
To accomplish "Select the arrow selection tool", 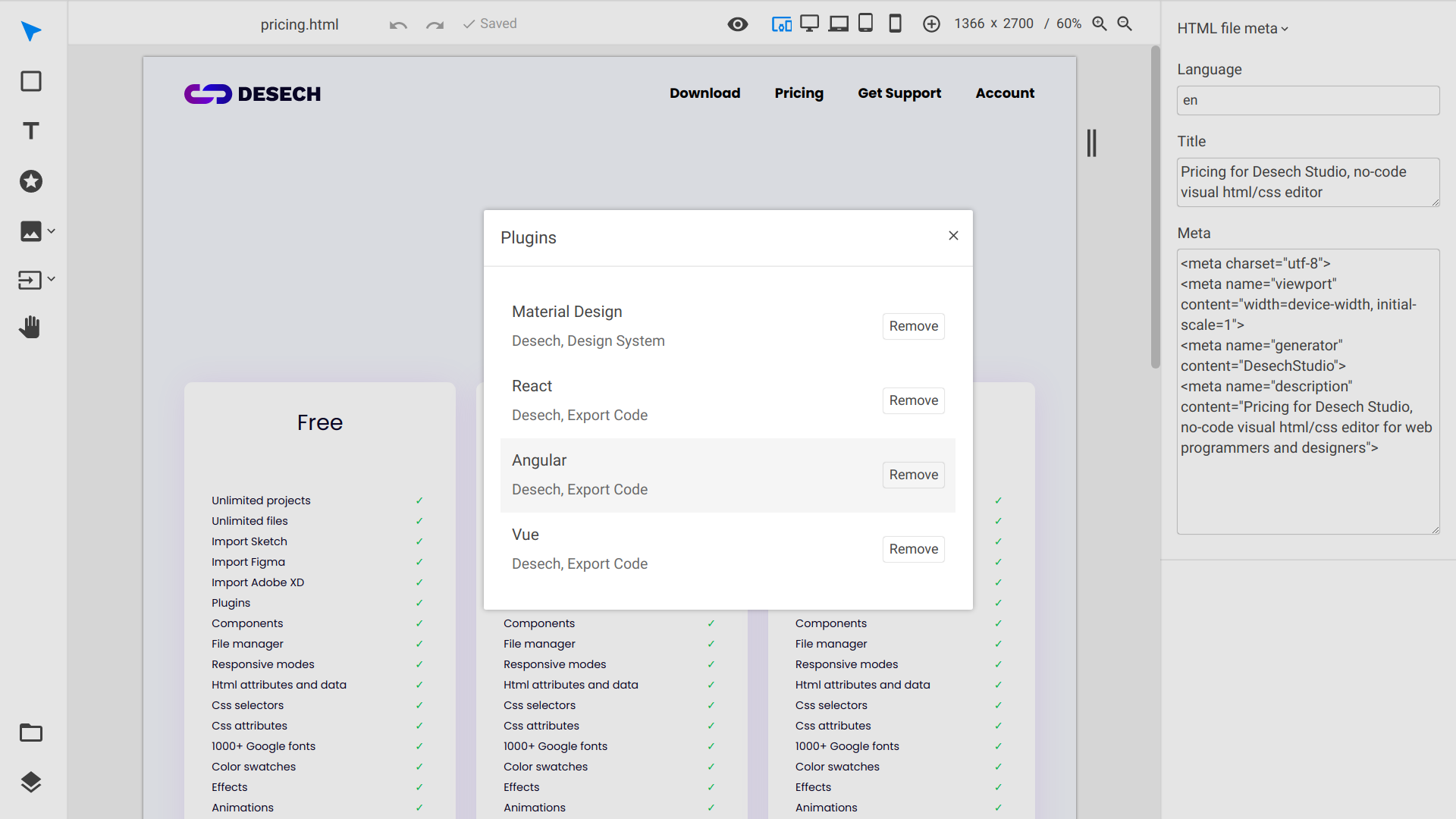I will click(31, 32).
